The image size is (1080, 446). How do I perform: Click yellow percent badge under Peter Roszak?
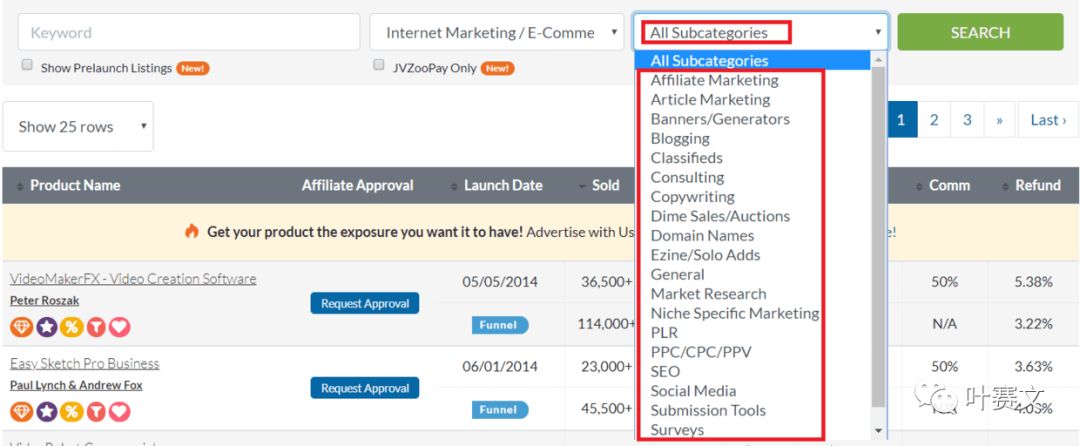(x=71, y=327)
